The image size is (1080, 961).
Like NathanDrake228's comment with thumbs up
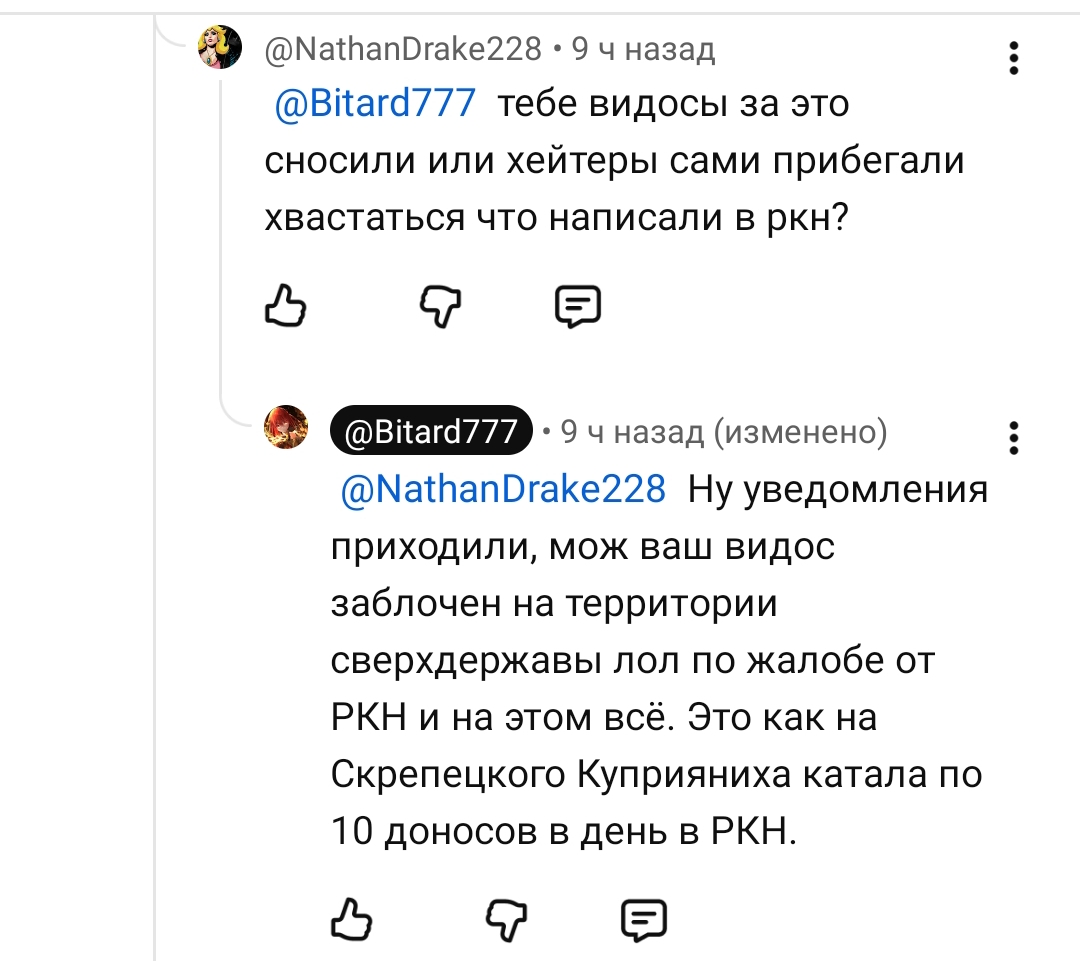pyautogui.click(x=285, y=306)
